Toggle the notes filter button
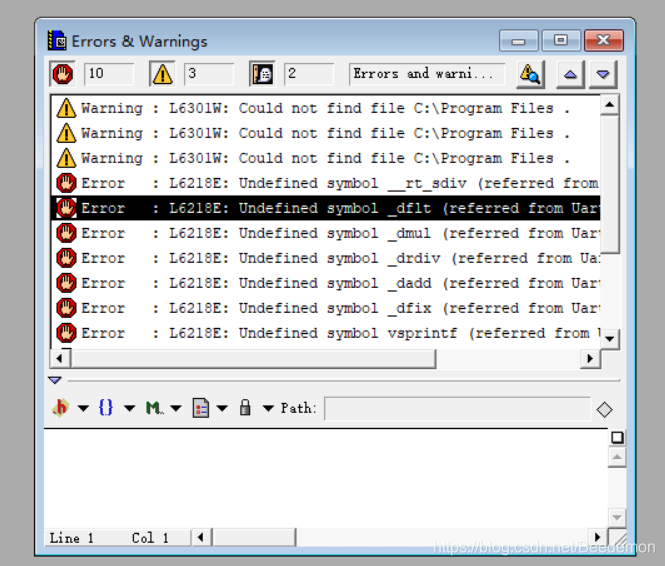Image resolution: width=665 pixels, height=566 pixels. pos(262,74)
